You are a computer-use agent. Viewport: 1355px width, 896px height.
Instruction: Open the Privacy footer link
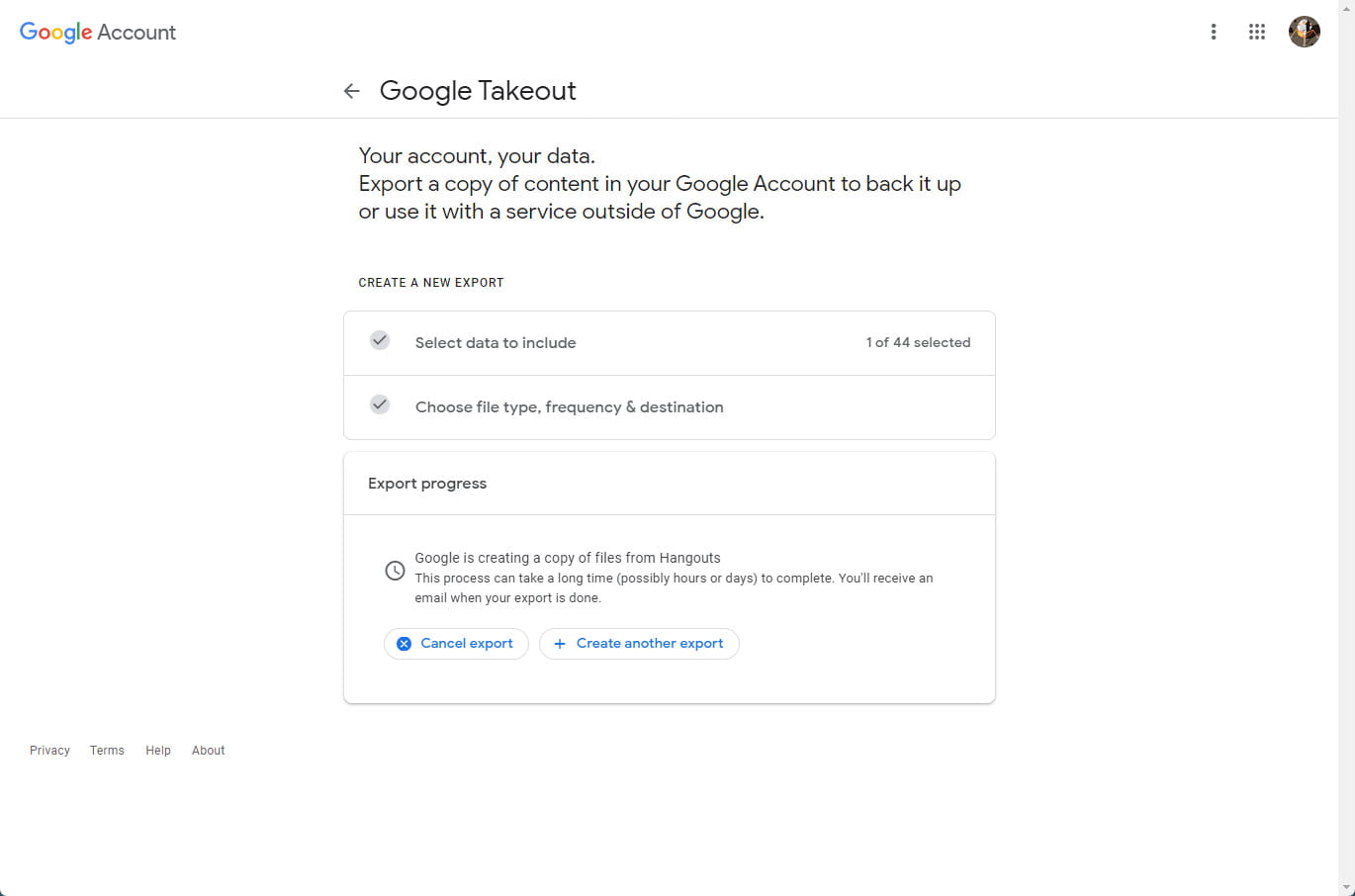coord(49,751)
